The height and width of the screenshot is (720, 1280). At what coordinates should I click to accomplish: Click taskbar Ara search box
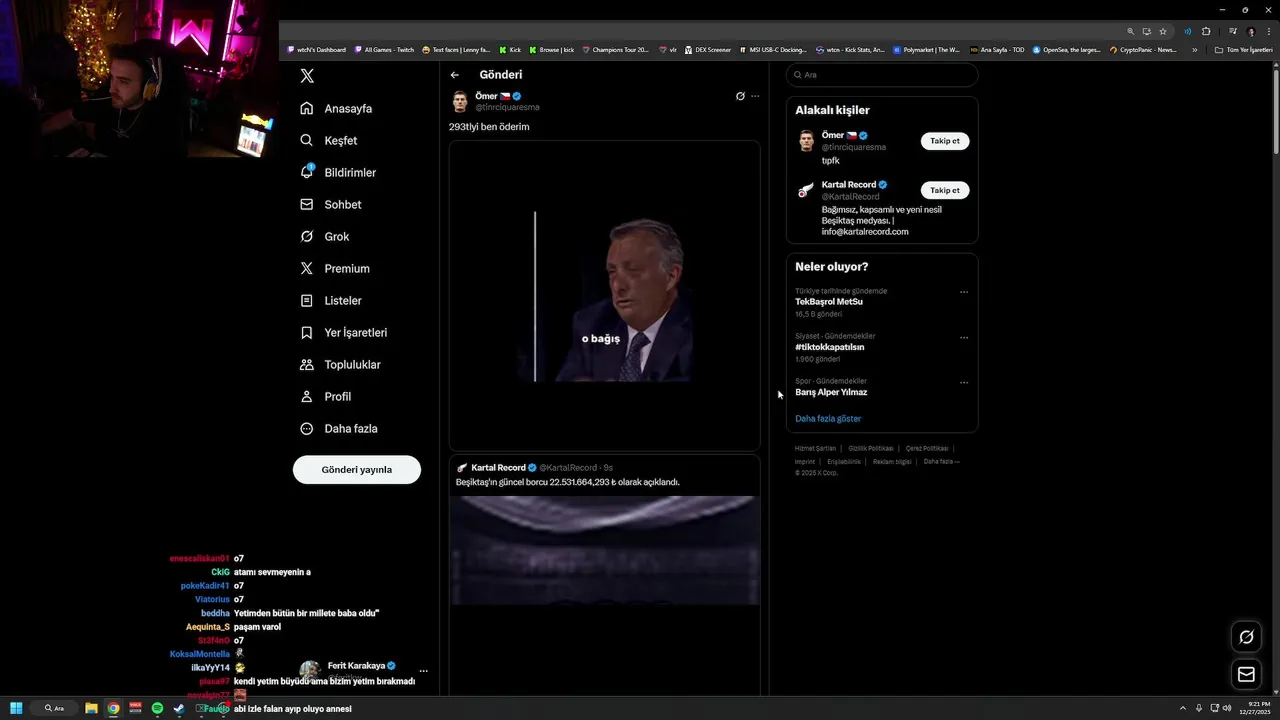[x=55, y=708]
